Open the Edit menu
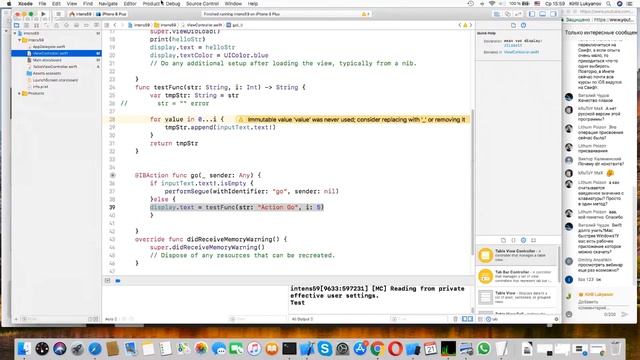 pyautogui.click(x=56, y=4)
